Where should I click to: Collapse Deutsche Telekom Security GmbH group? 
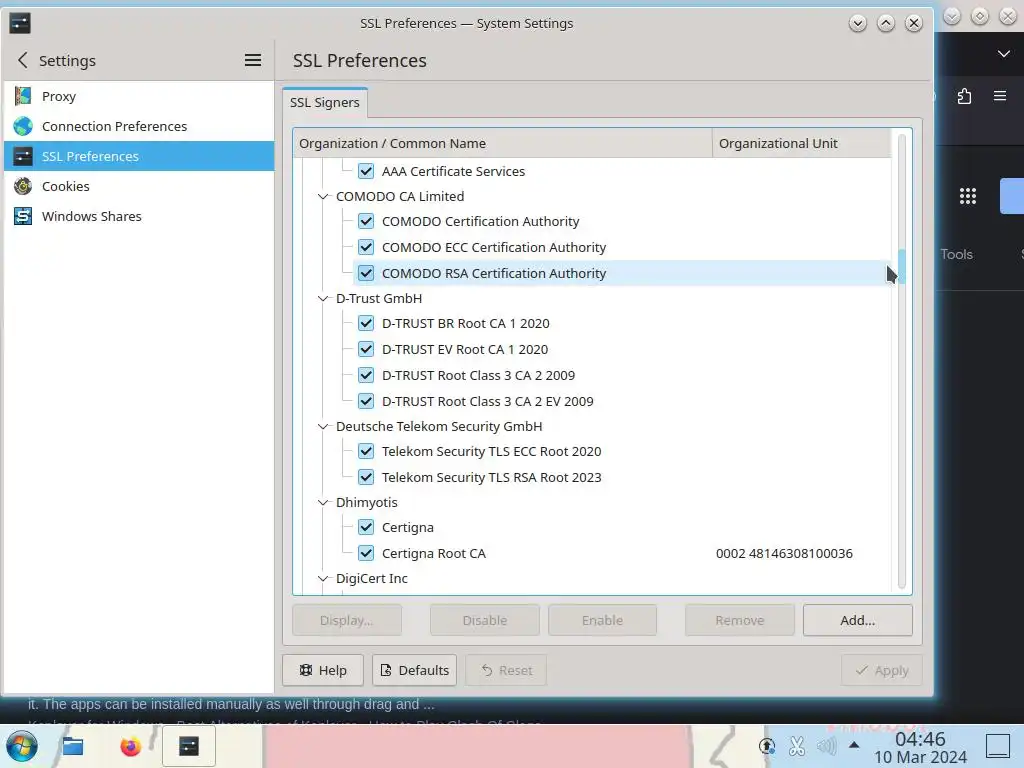[323, 426]
